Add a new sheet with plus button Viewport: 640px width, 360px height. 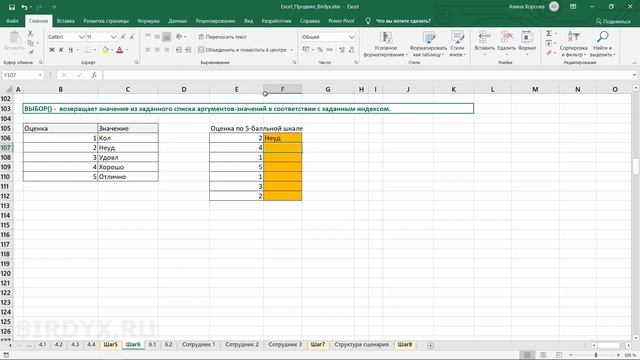(430, 345)
